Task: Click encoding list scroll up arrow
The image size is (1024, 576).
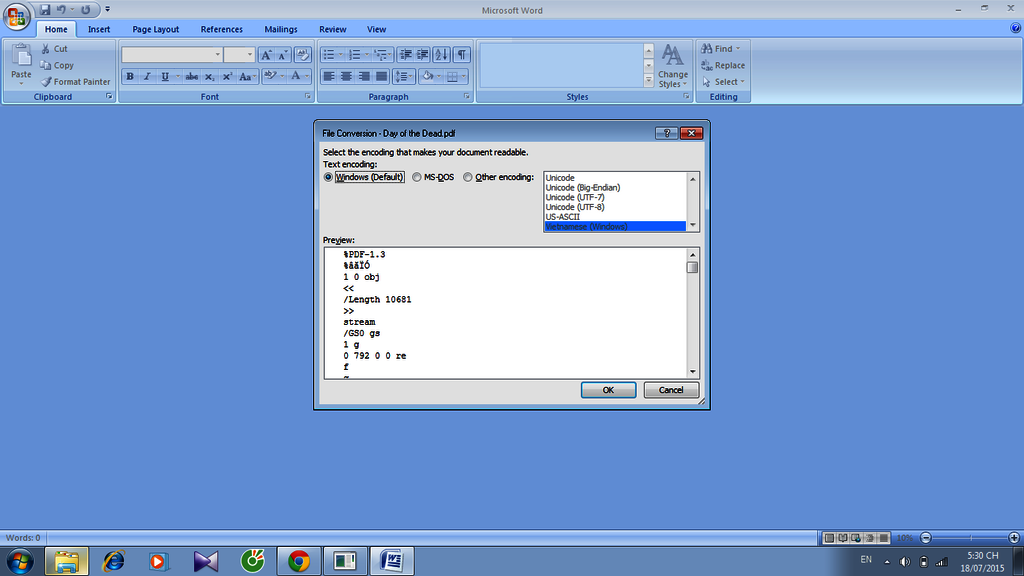Action: pos(692,178)
